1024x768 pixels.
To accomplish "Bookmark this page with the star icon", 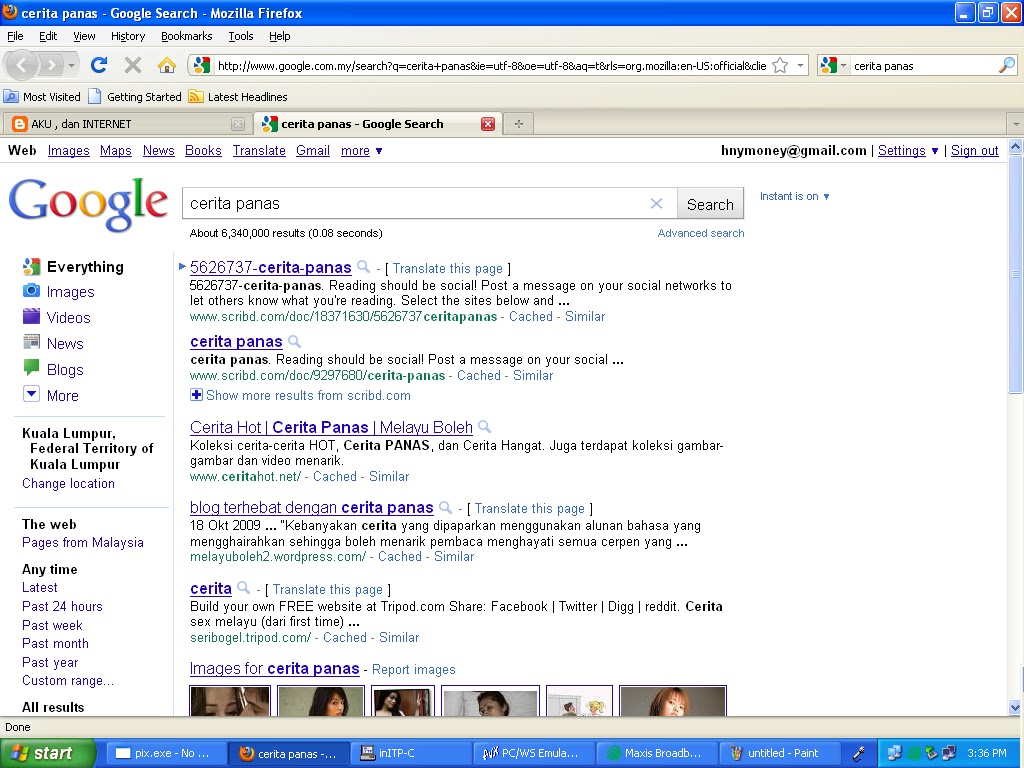I will click(x=780, y=65).
